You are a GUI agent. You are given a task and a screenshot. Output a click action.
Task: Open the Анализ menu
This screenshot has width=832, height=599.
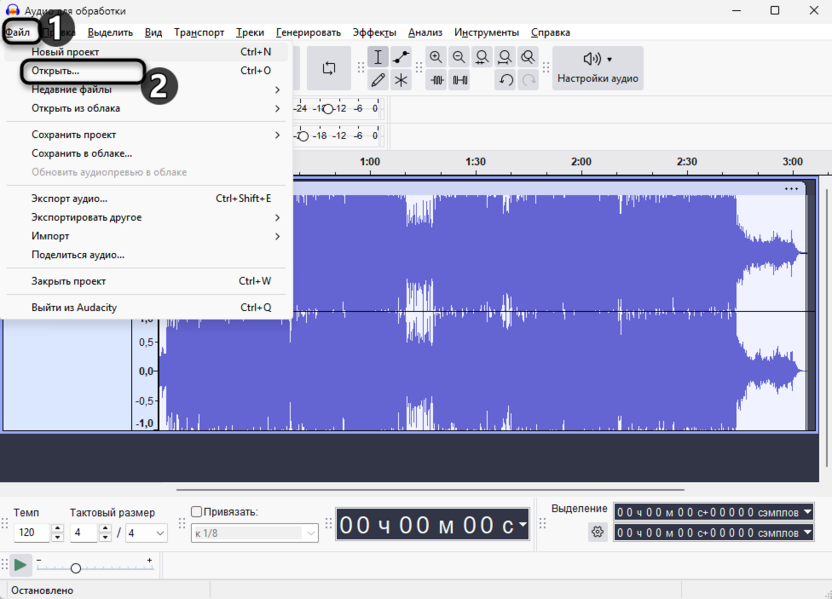tap(425, 32)
